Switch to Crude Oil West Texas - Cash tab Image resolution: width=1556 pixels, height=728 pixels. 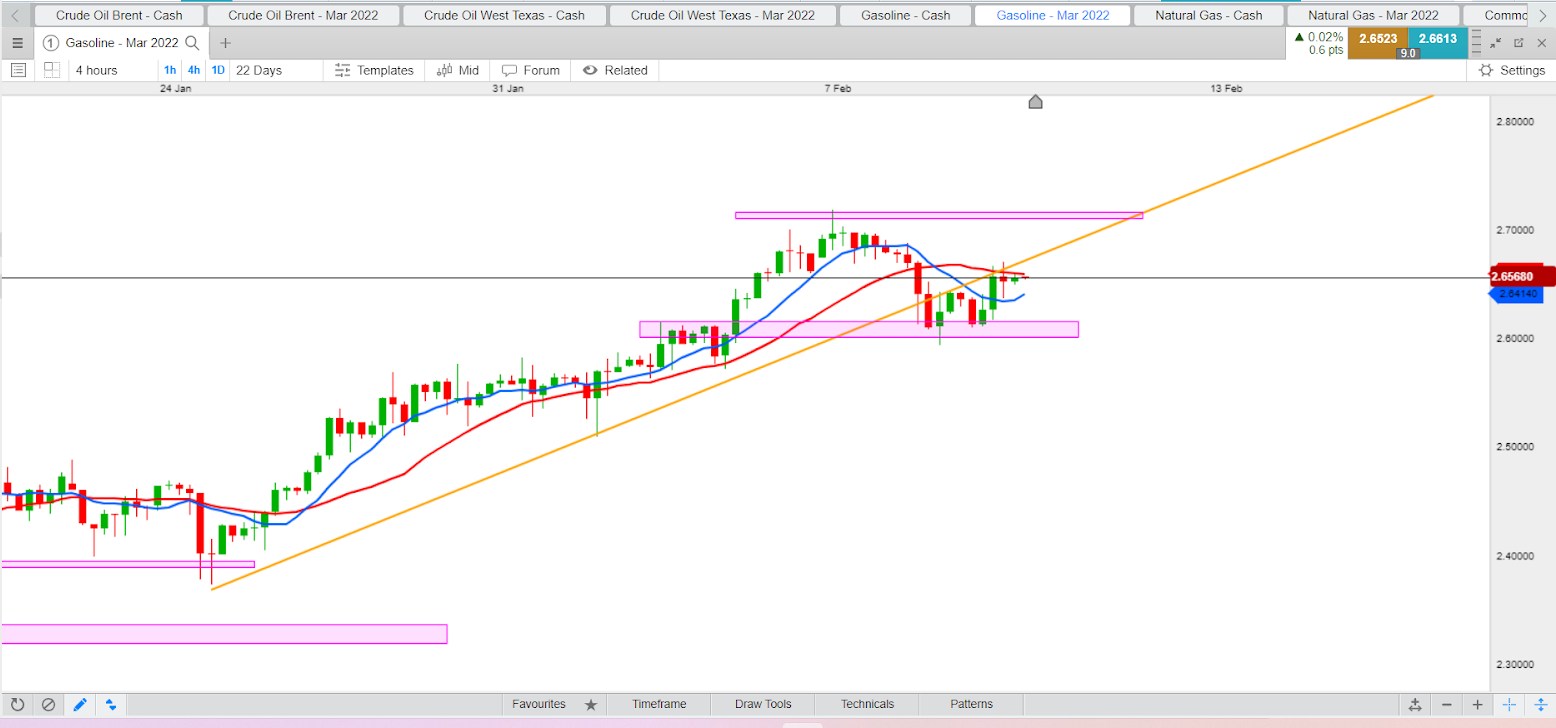point(504,15)
